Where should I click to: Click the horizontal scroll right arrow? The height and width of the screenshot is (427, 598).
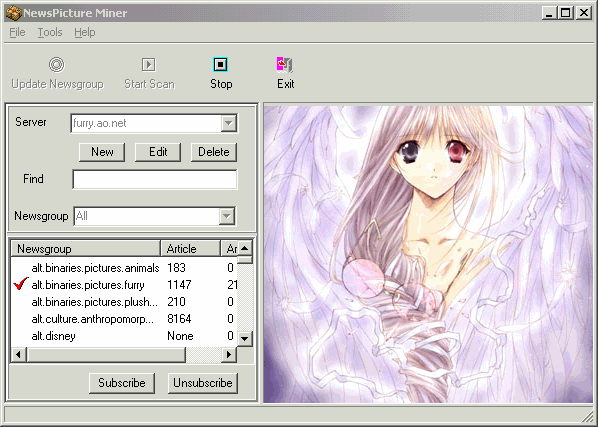tap(229, 355)
